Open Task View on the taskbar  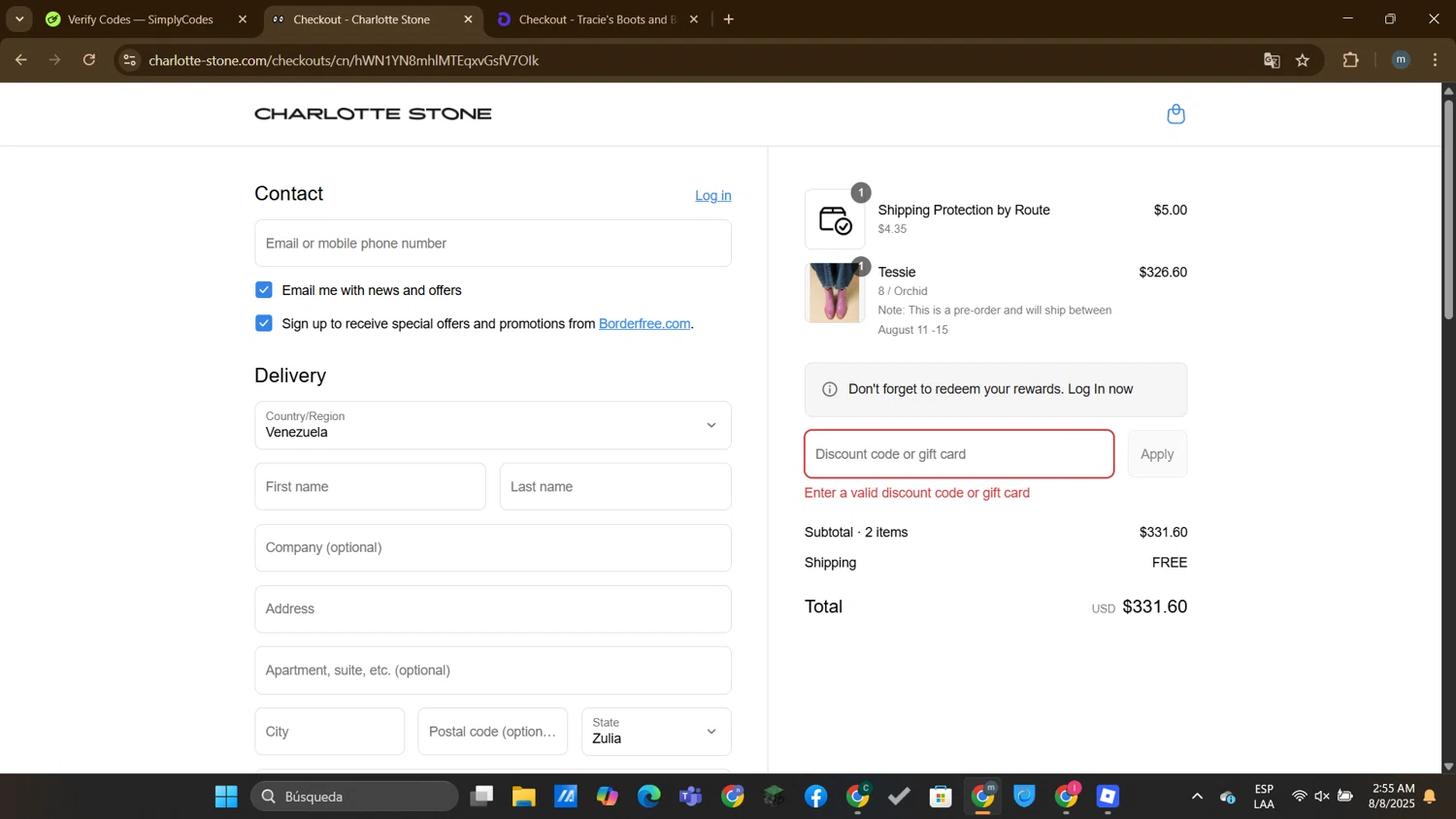(x=481, y=797)
